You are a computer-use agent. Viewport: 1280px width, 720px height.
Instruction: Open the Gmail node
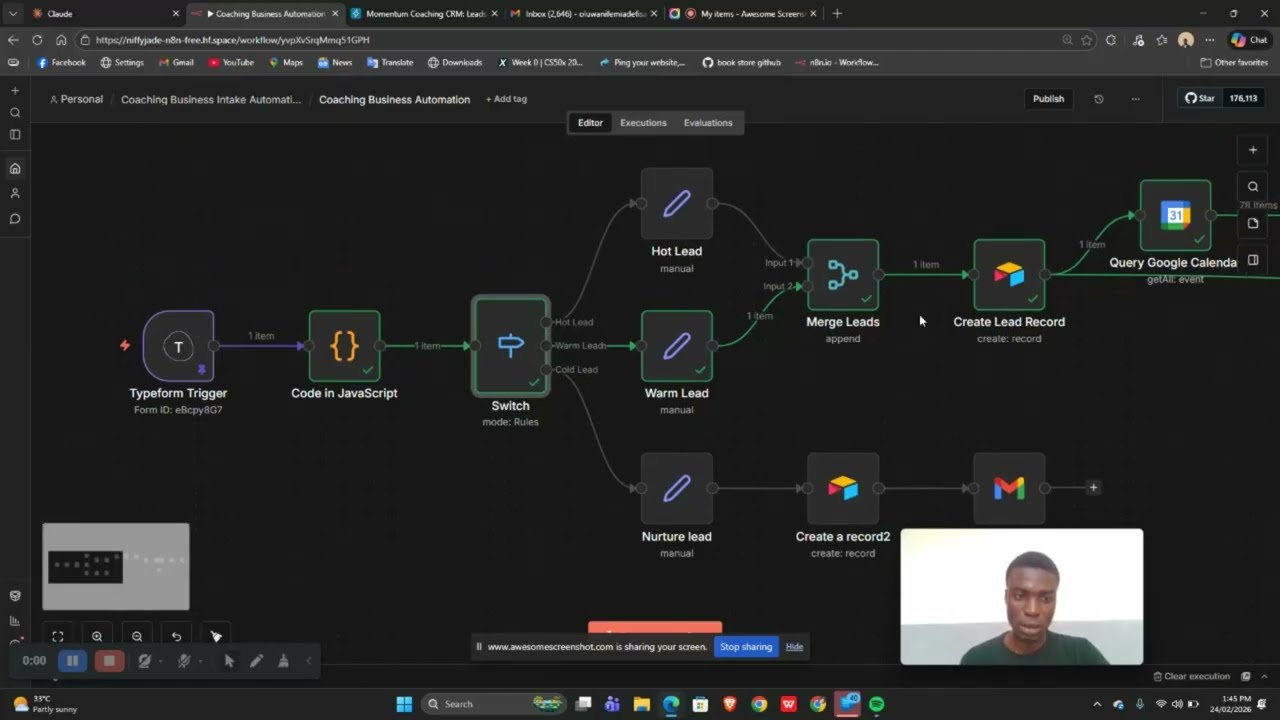(x=1009, y=489)
